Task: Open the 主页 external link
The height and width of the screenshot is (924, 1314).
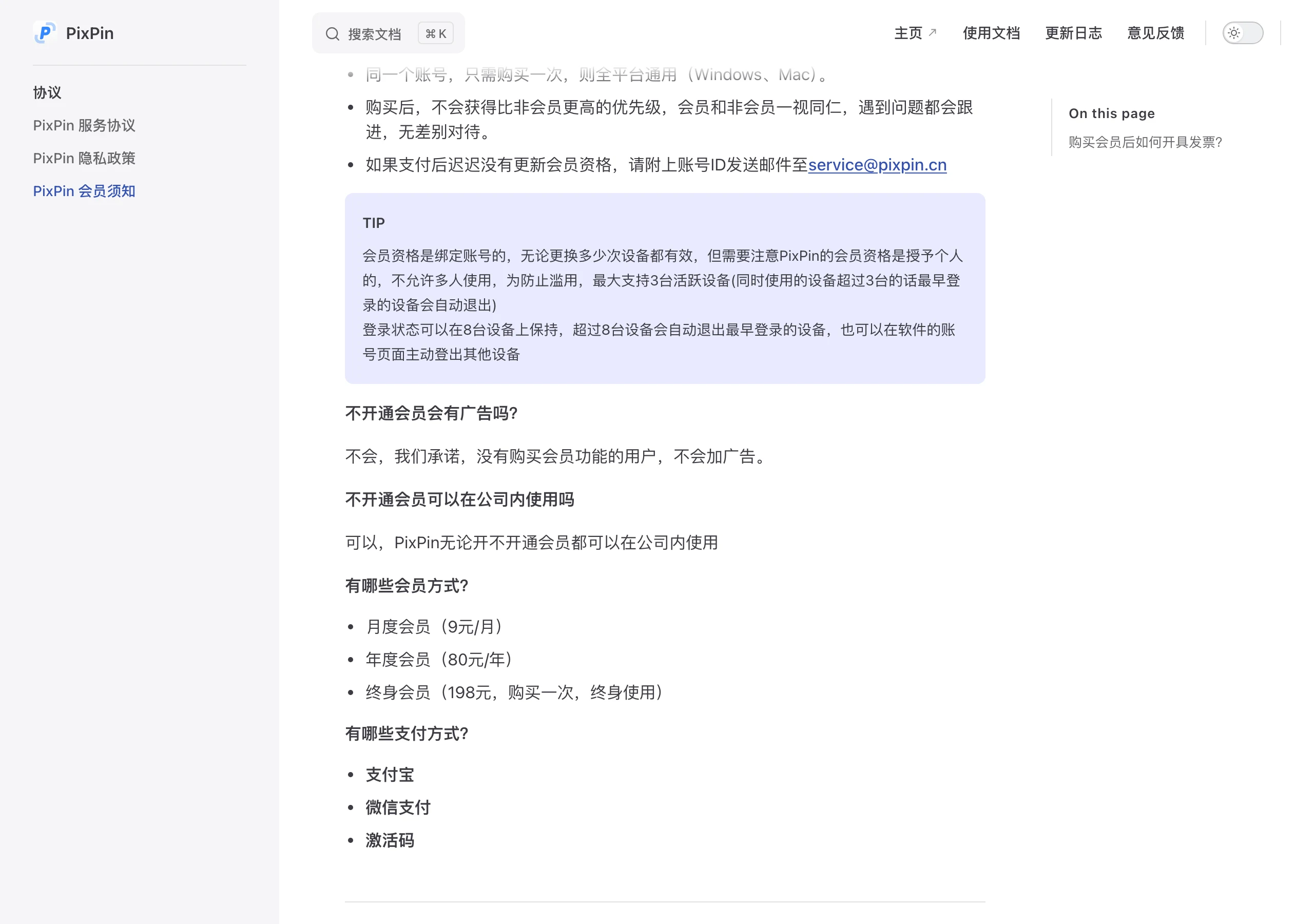Action: pyautogui.click(x=915, y=33)
